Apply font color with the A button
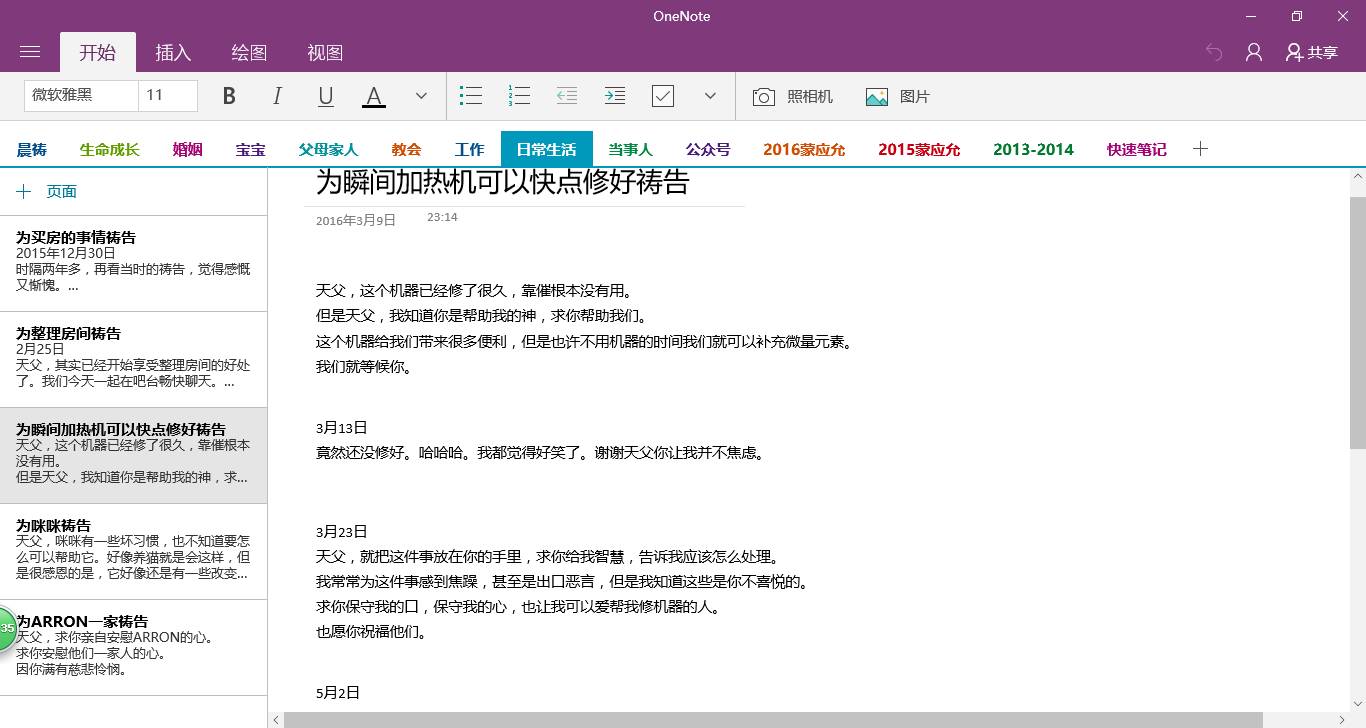This screenshot has height=728, width=1366. (373, 96)
